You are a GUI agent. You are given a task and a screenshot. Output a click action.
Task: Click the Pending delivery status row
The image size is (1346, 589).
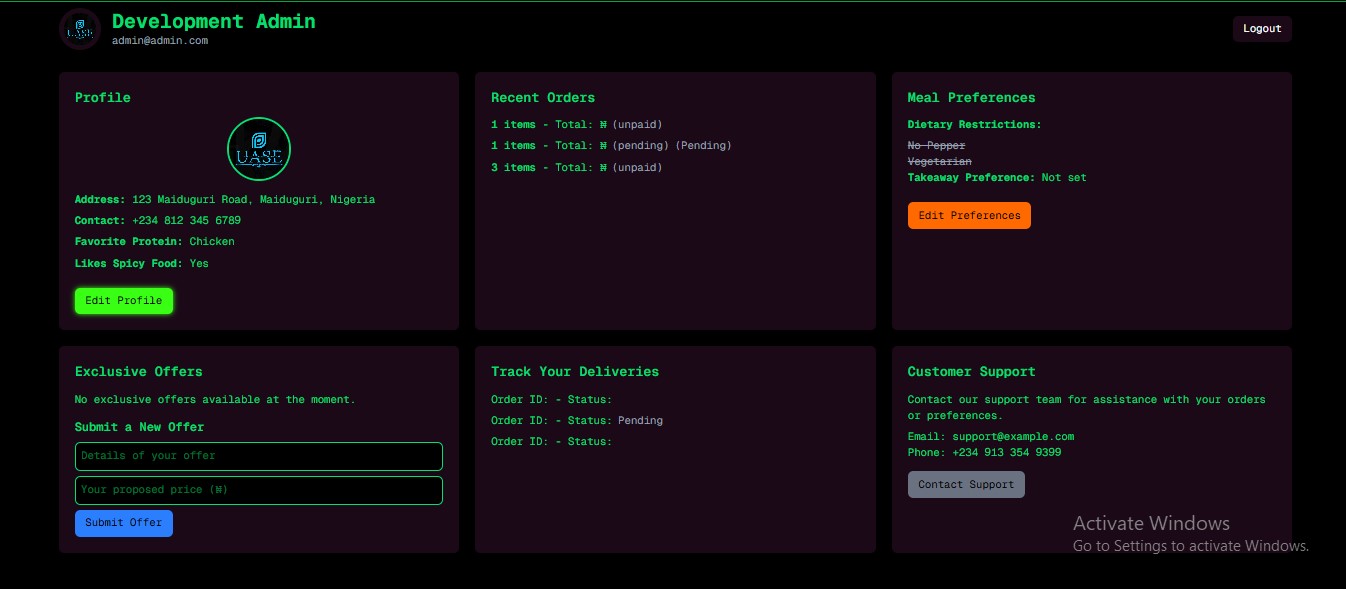coord(576,421)
